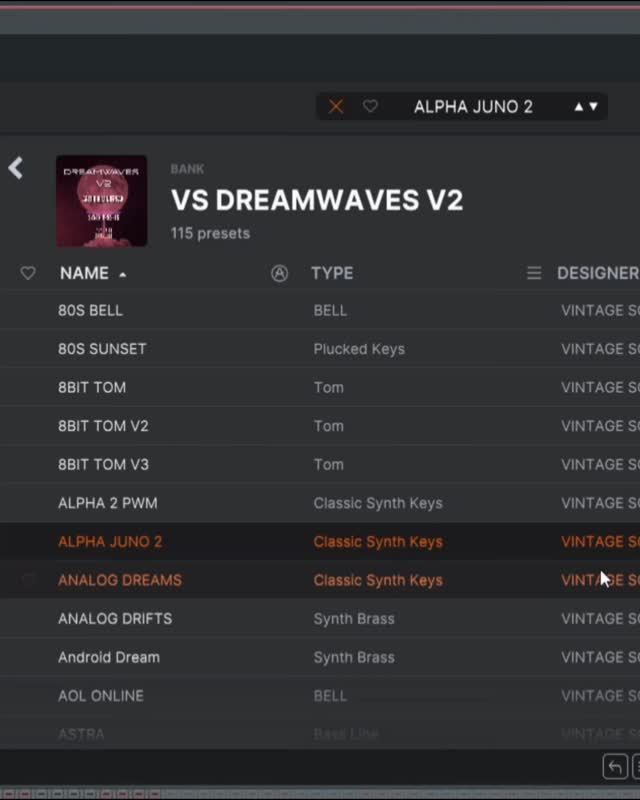Click the heart icon in the list header

tap(27, 273)
